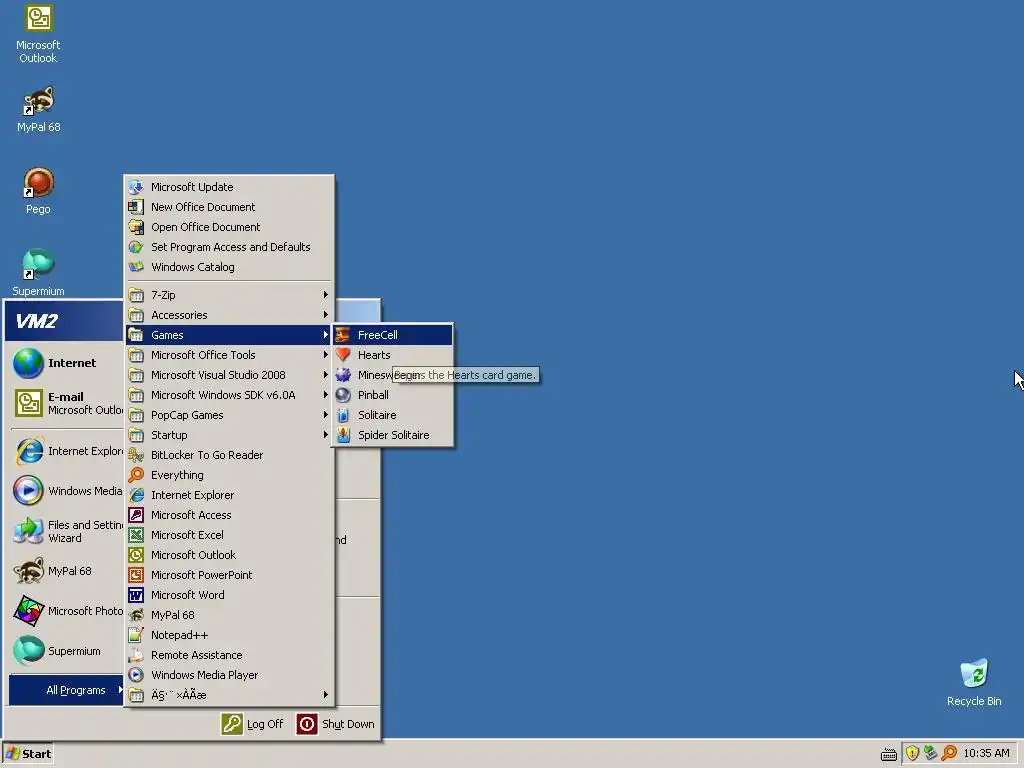Click the Everything magnifier tray icon
This screenshot has width=1024, height=768.
click(949, 754)
